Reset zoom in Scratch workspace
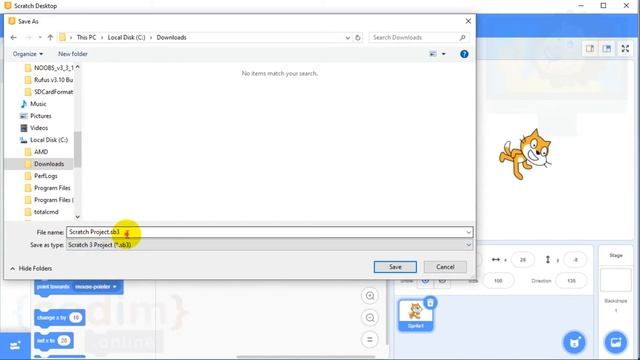Screen dimensions: 640x360 point(370,339)
